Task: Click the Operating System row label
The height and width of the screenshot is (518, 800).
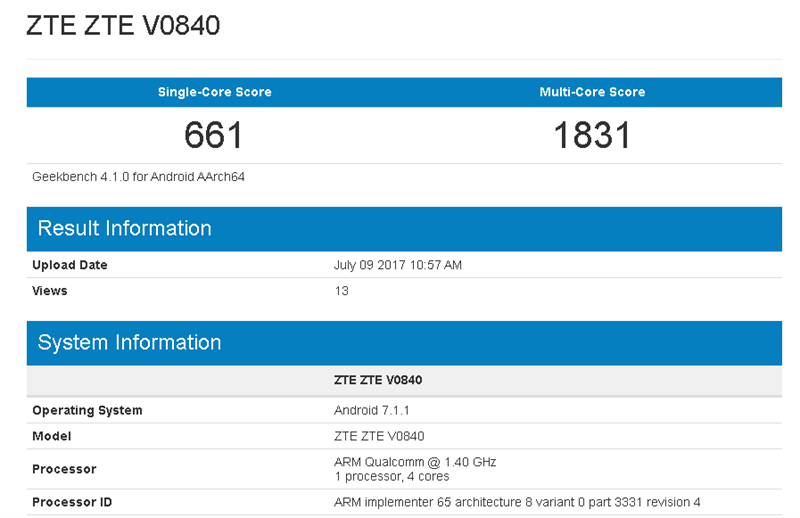Action: point(87,410)
